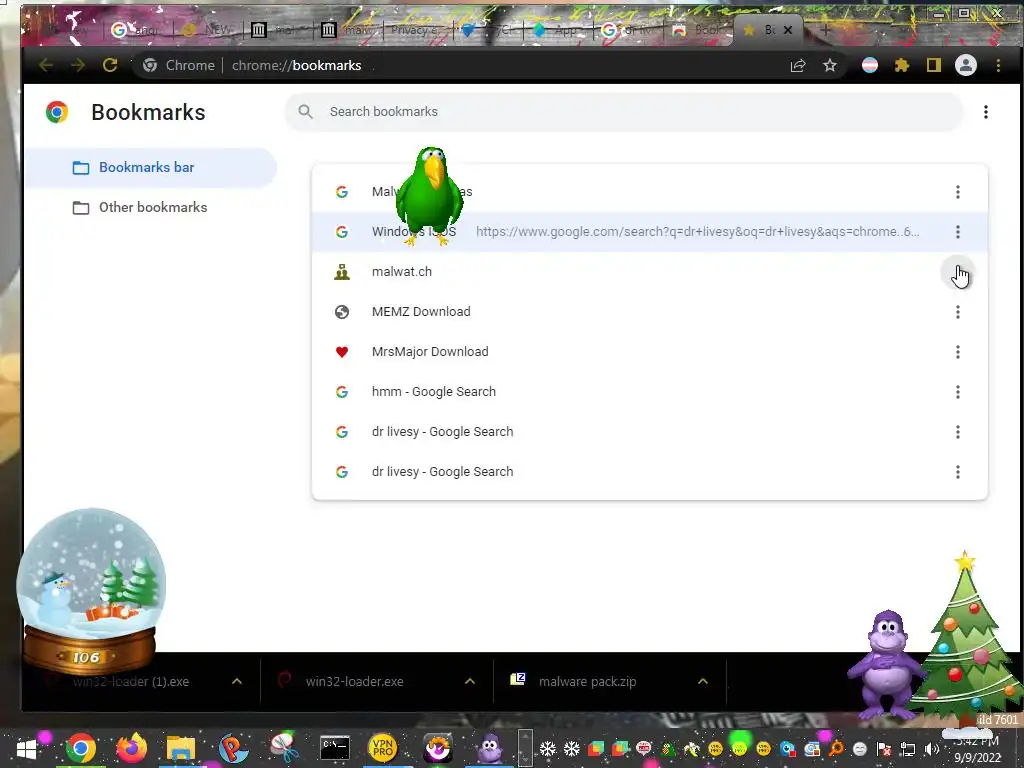Click the share page icon in address bar
The height and width of the screenshot is (768, 1024).
pos(797,65)
